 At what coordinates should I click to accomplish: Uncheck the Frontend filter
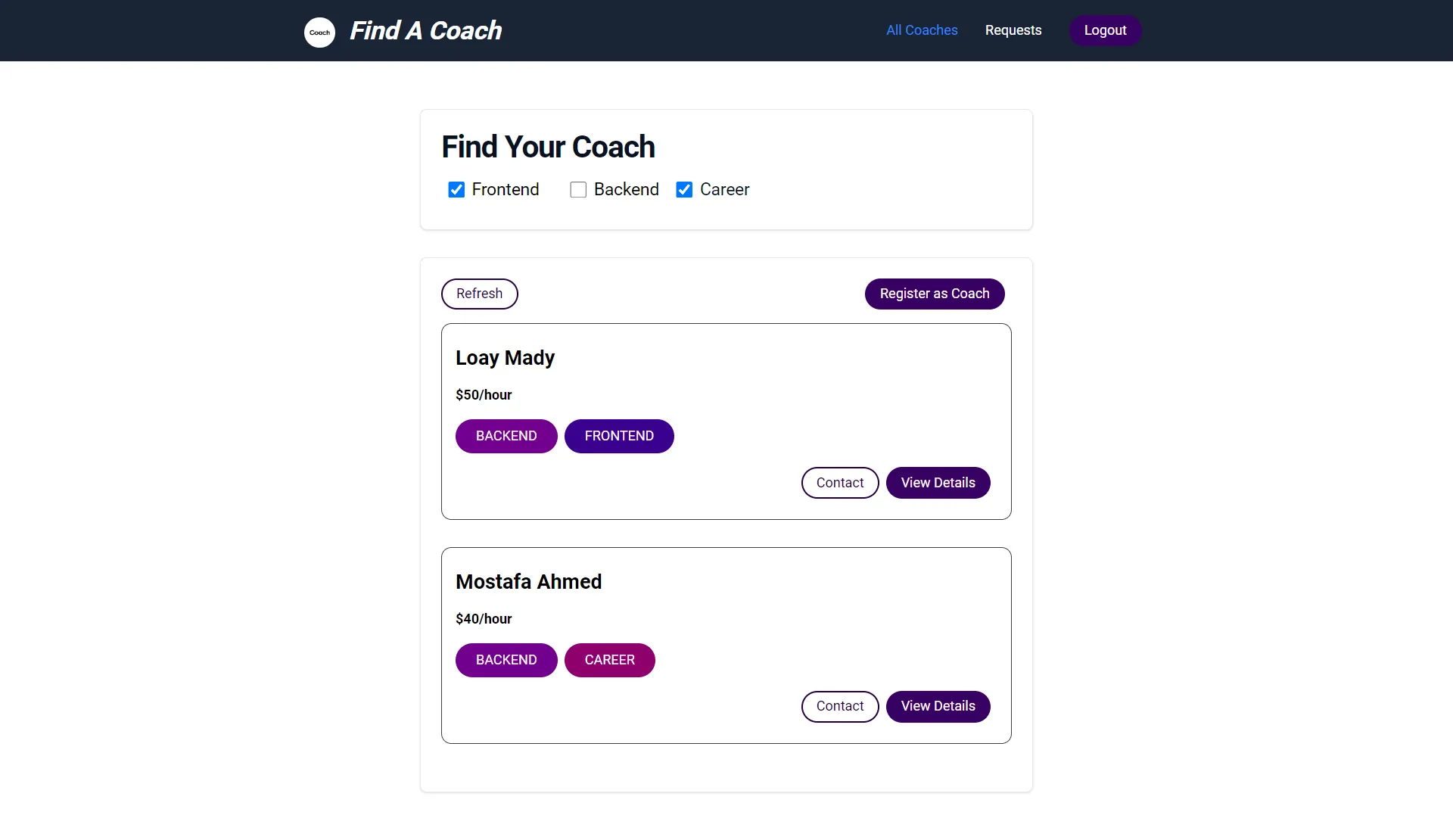[x=456, y=189]
